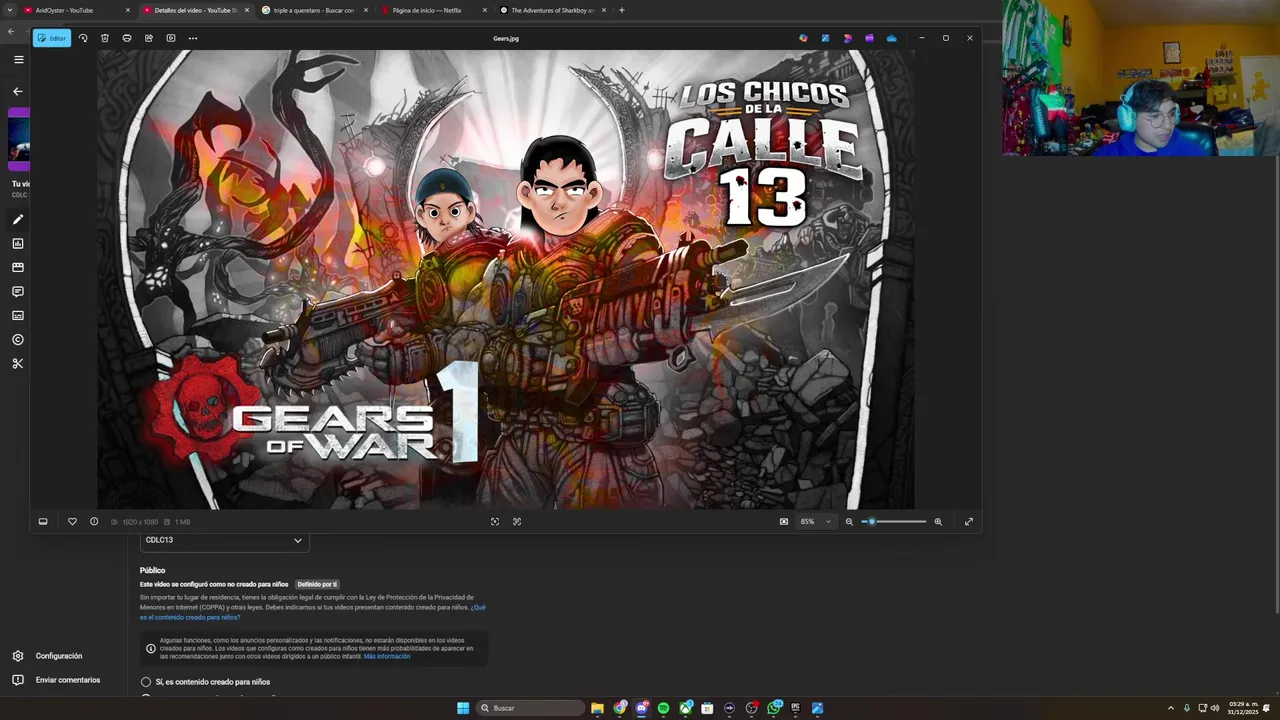Switch to The Adventures of Sharkboy tab

pos(552,10)
